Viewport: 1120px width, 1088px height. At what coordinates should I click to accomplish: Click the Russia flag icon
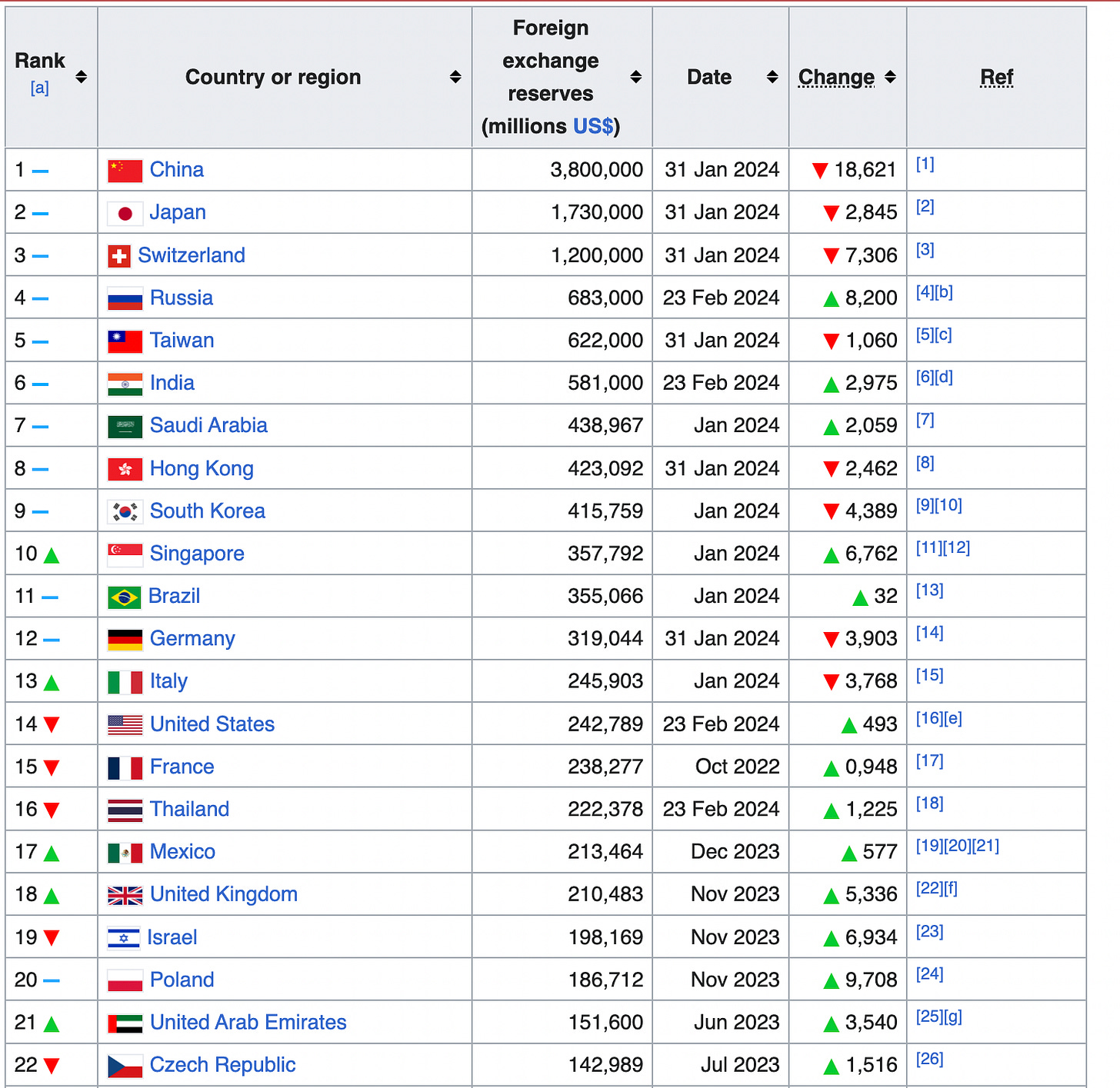click(125, 298)
